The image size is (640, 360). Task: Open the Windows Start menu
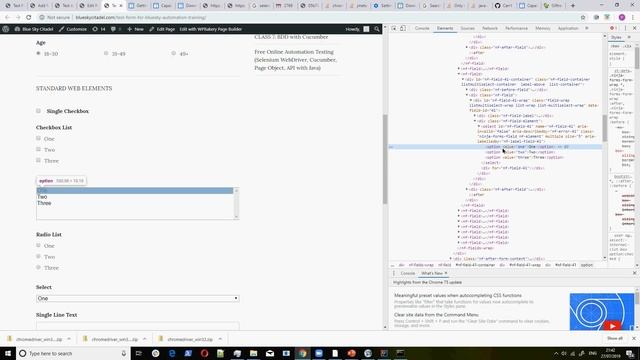[x=8, y=353]
